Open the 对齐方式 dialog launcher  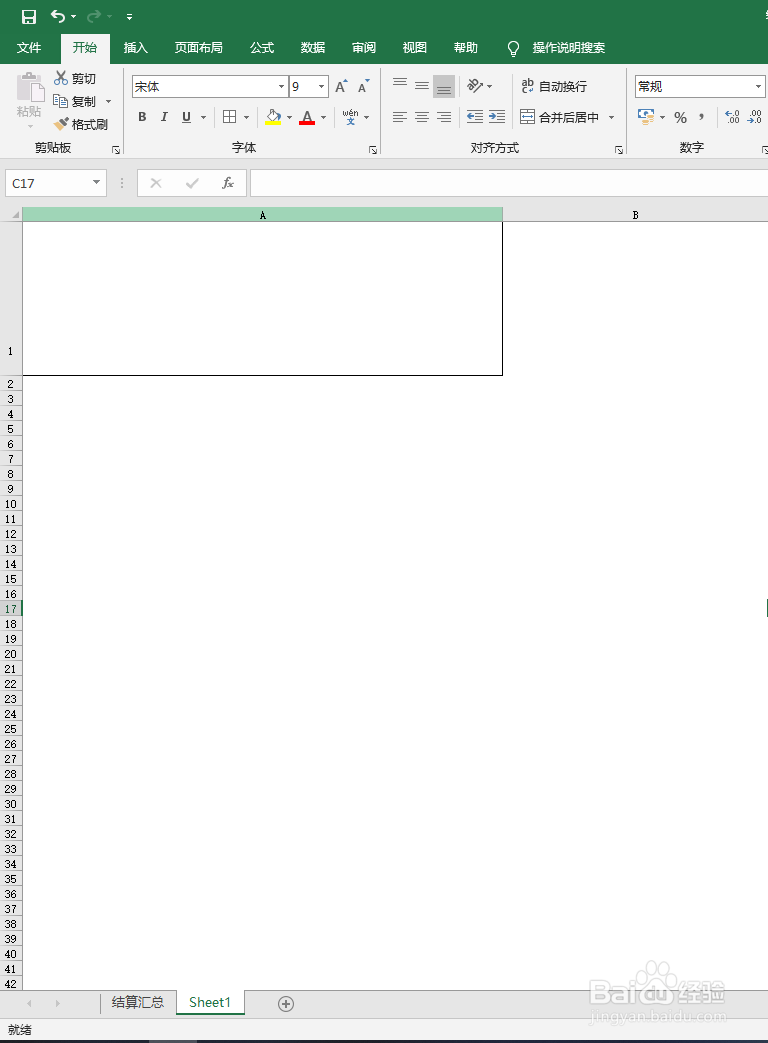click(619, 150)
